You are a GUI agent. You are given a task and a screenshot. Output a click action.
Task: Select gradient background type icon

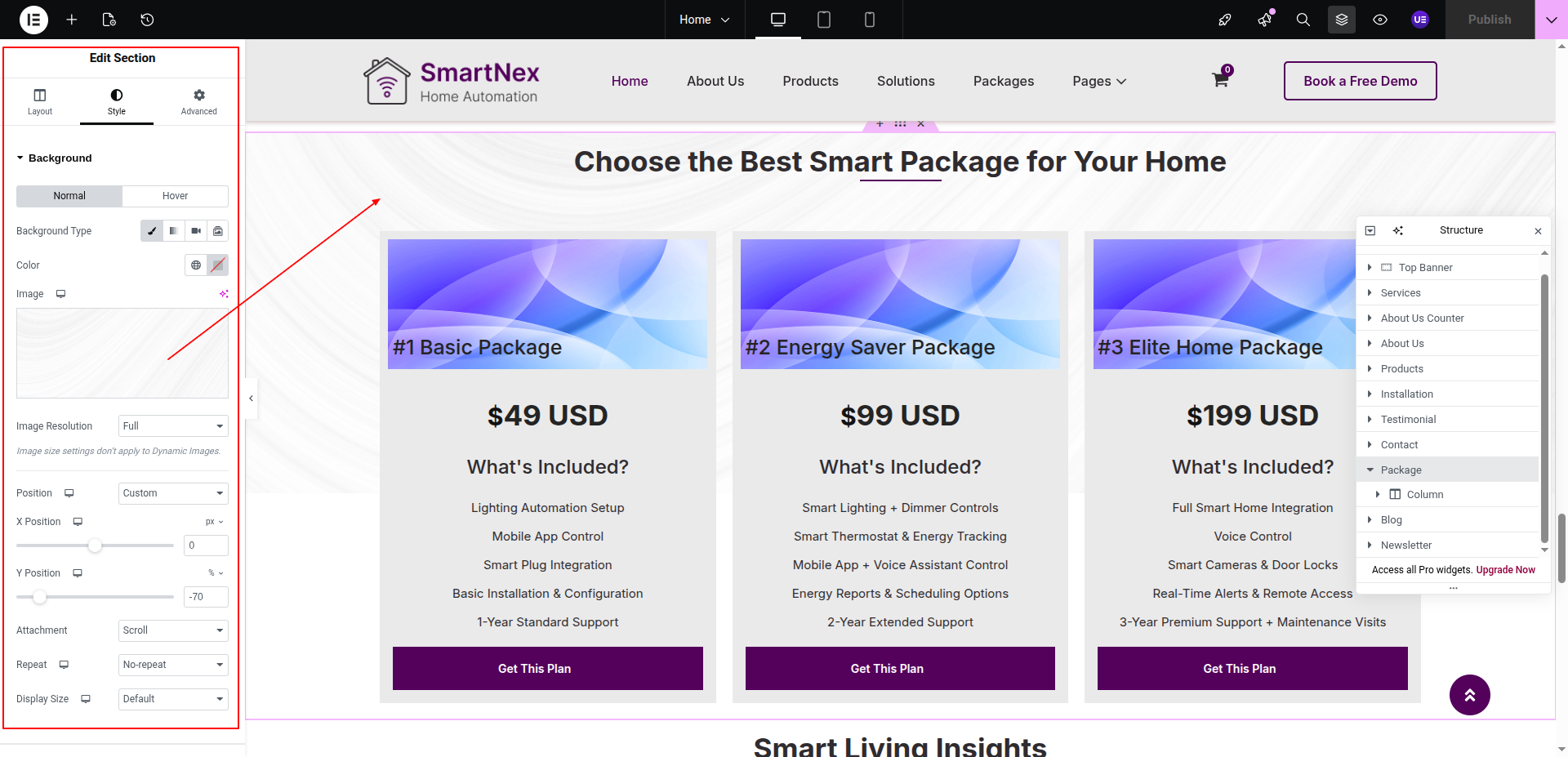pyautogui.click(x=174, y=231)
